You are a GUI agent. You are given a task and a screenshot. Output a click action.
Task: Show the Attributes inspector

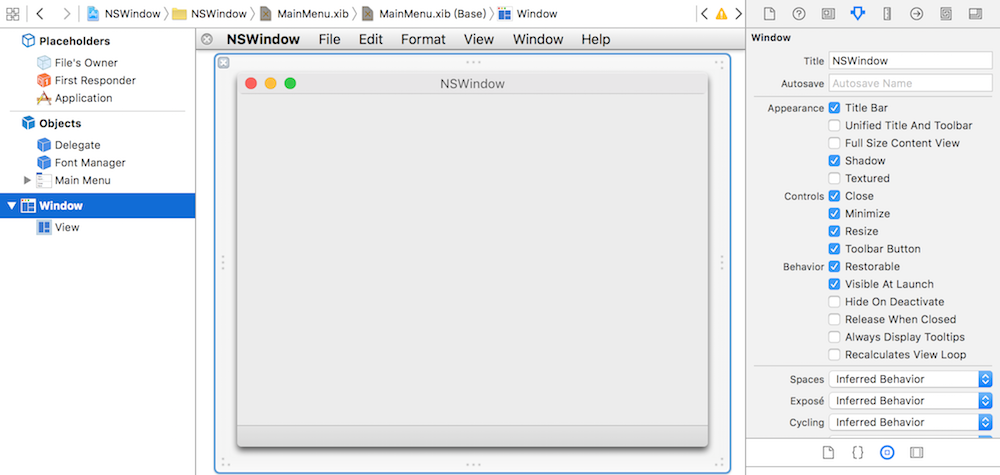tap(858, 13)
